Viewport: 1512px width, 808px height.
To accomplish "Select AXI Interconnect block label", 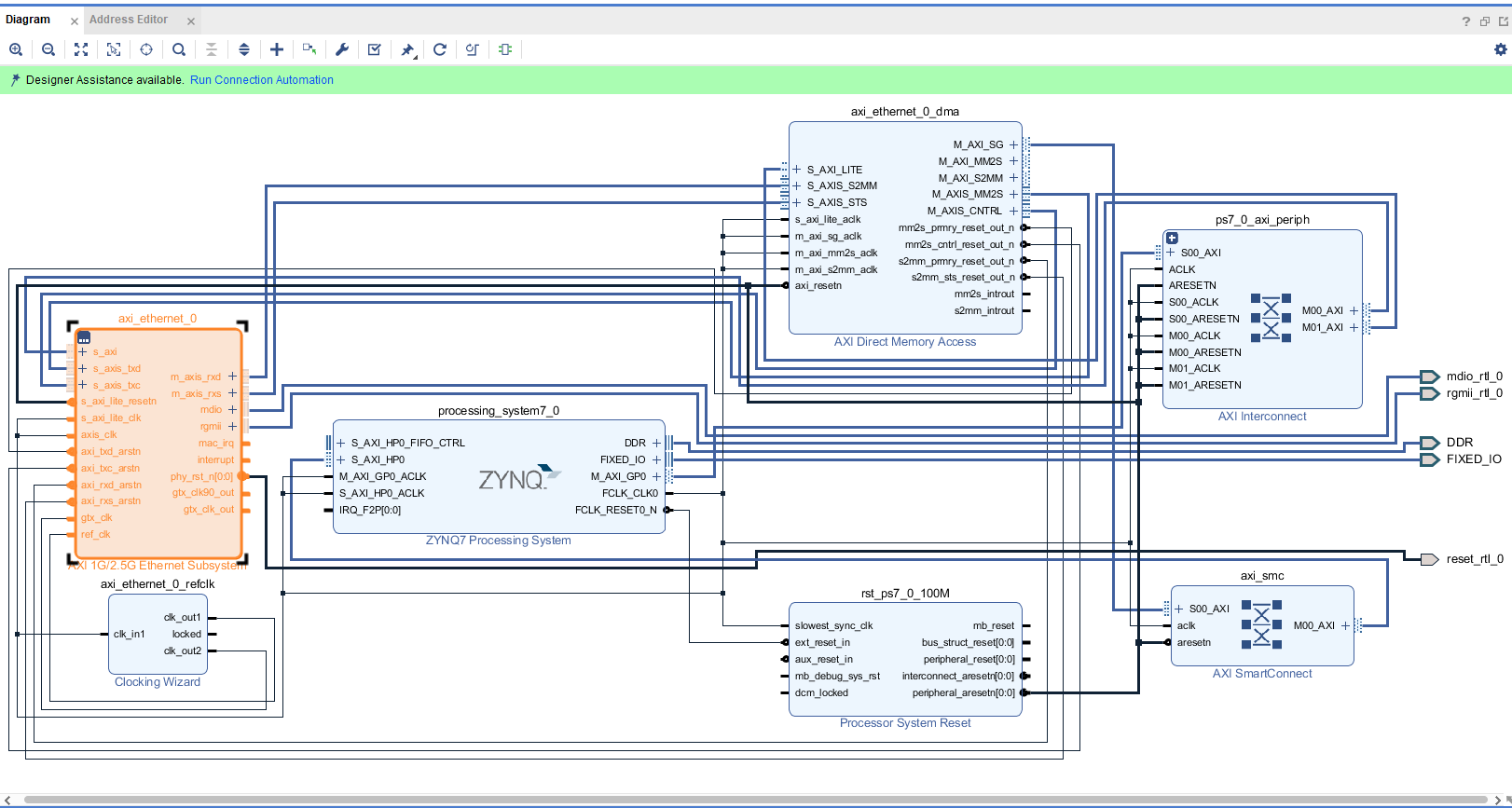I will click(1262, 417).
